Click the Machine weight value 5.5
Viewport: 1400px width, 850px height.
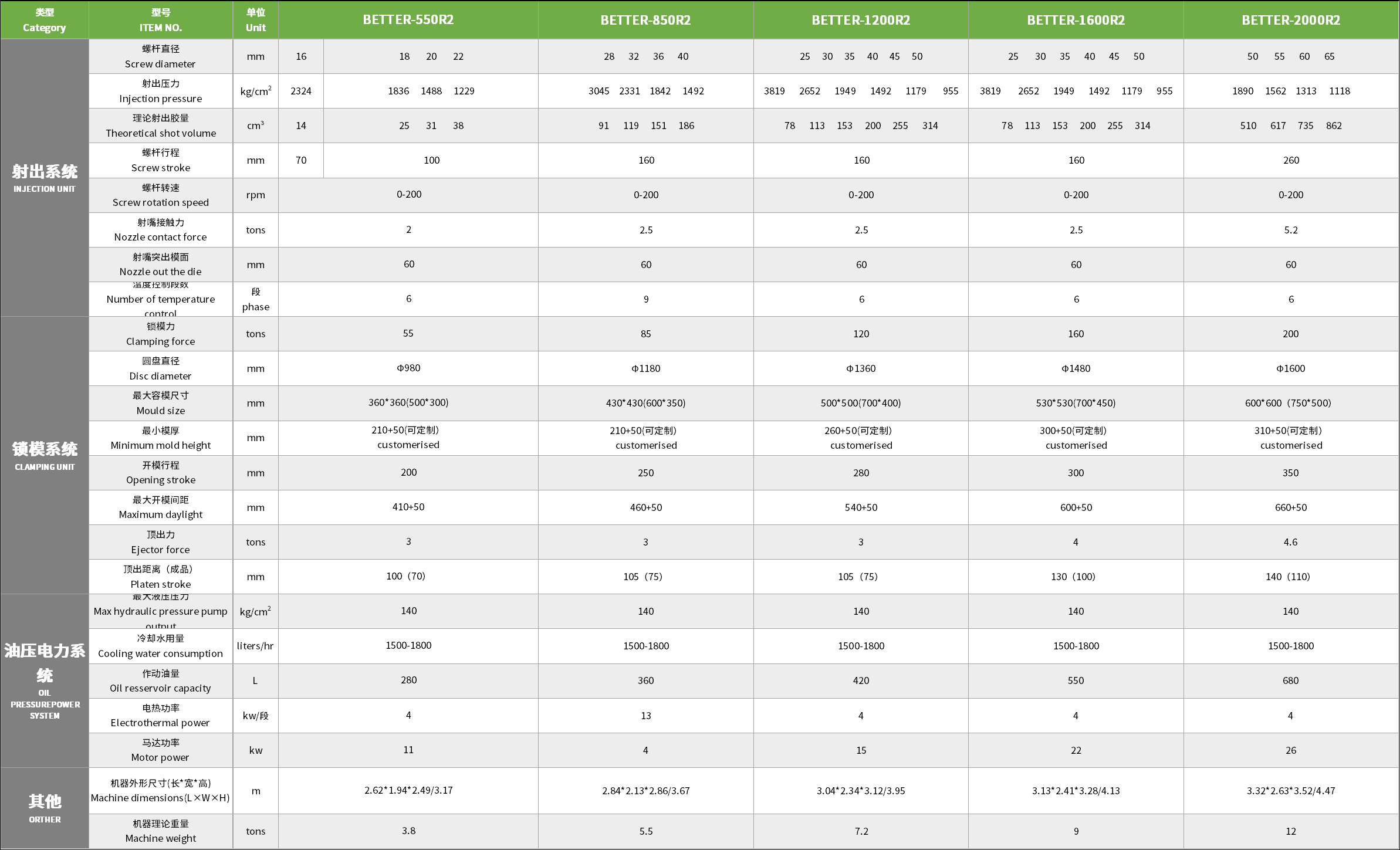pos(645,831)
